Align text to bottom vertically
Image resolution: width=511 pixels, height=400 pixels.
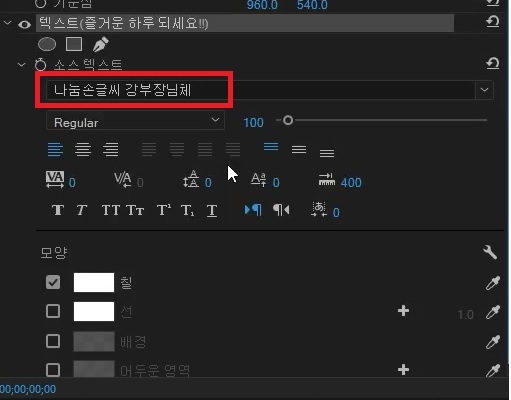327,153
